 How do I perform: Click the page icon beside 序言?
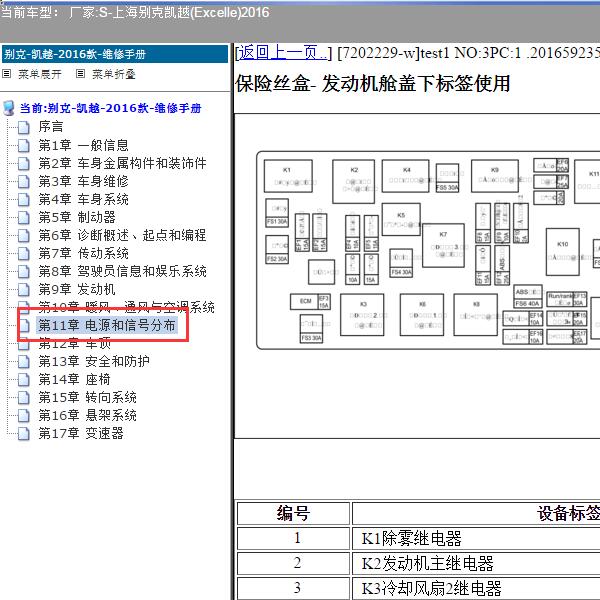24,127
